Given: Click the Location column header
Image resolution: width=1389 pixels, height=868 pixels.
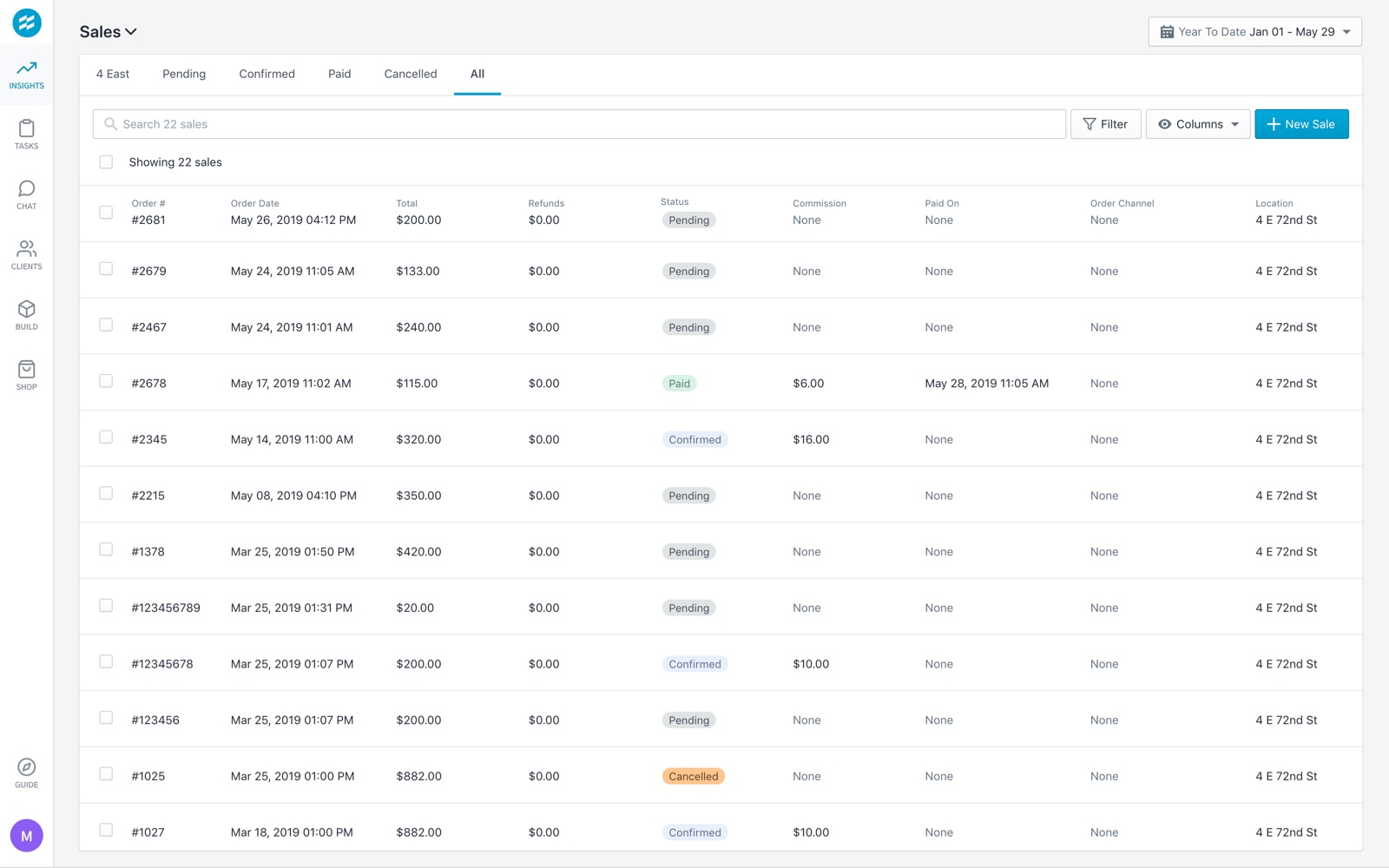Looking at the screenshot, I should tap(1274, 204).
